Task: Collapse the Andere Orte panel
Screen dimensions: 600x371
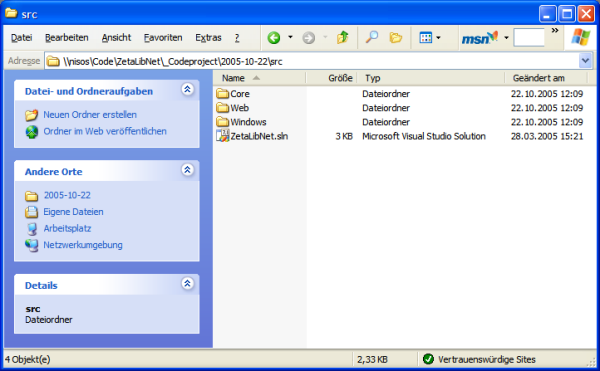Action: coord(187,170)
